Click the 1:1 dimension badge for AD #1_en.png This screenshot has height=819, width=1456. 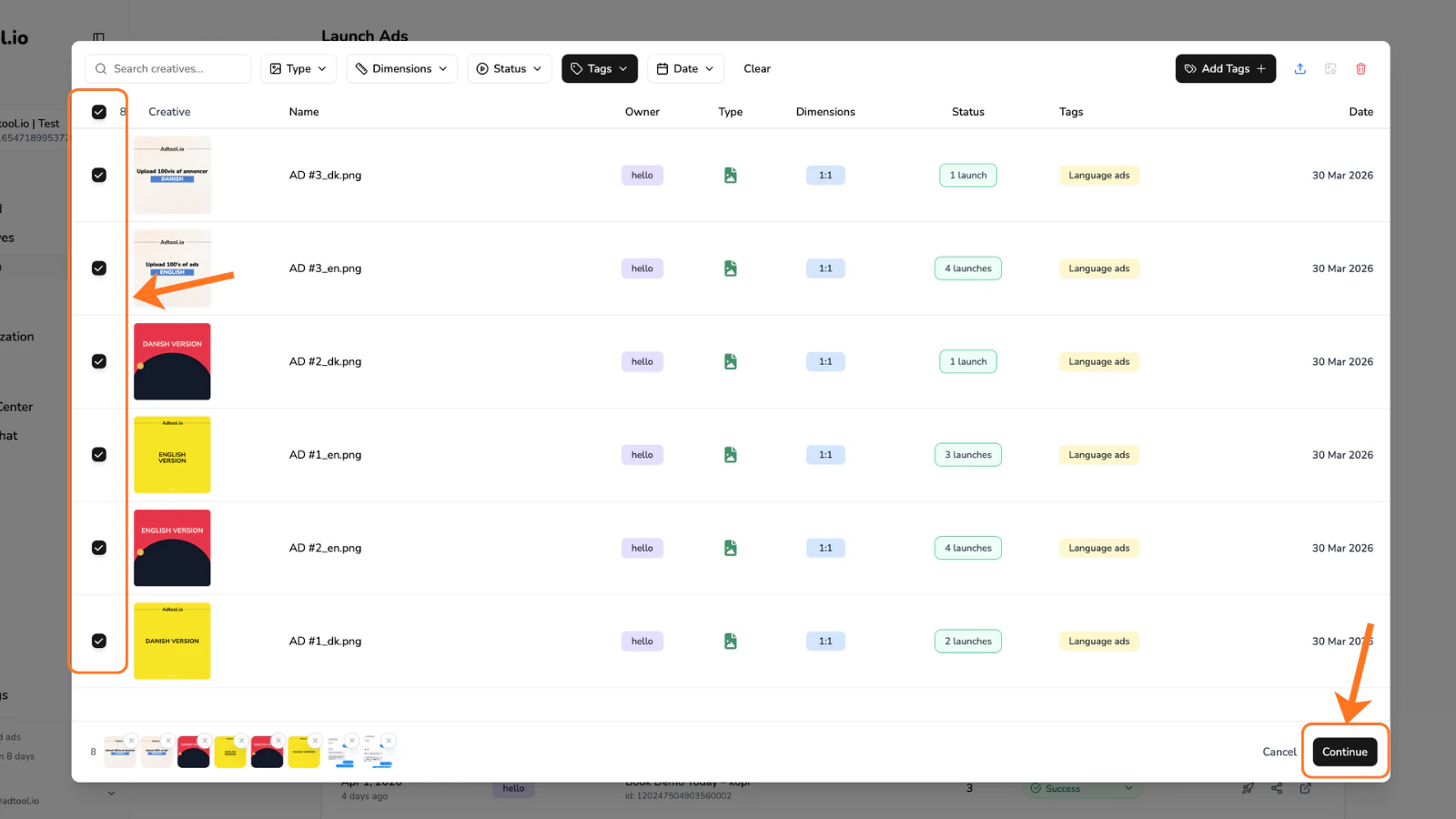click(x=825, y=455)
